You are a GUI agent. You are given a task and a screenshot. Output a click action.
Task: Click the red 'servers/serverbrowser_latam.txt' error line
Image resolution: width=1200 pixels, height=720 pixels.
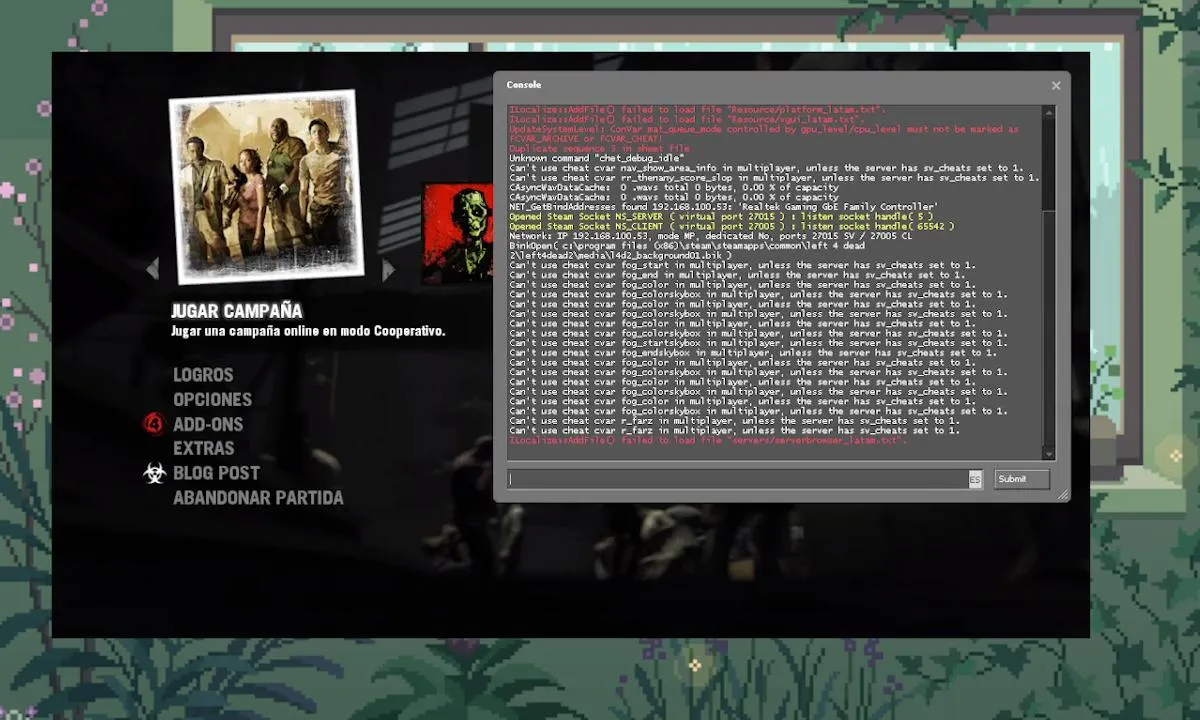point(708,440)
